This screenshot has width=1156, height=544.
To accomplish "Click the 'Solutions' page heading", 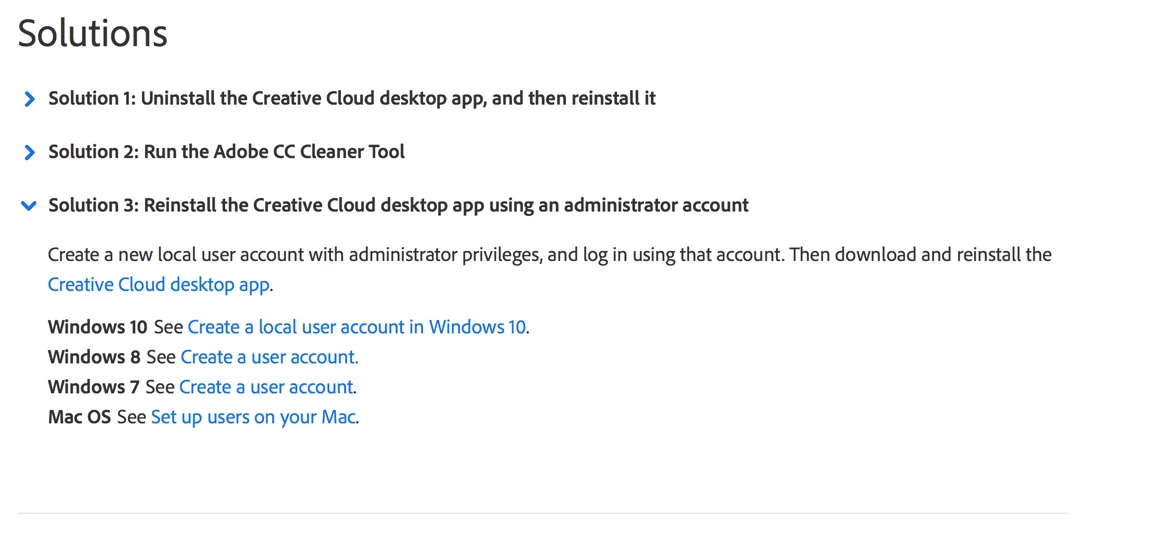I will 92,33.
